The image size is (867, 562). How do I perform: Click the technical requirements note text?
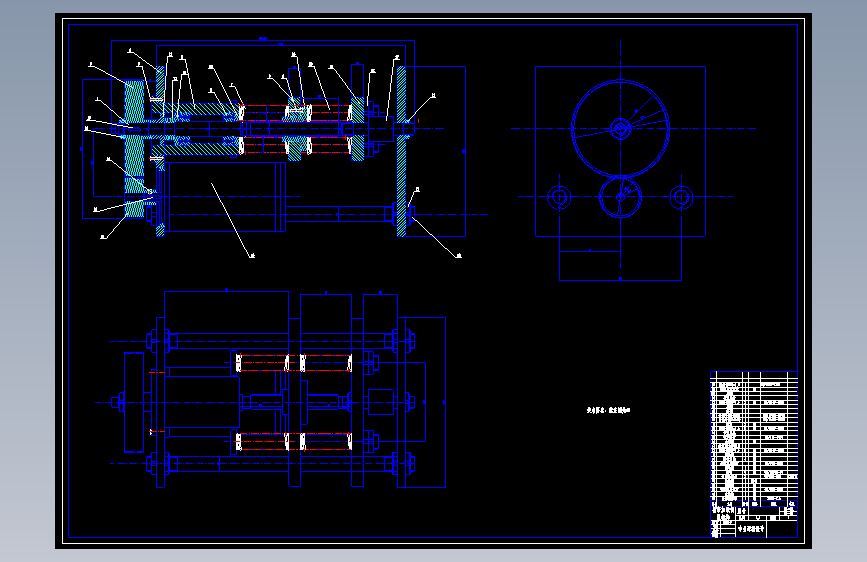click(x=608, y=410)
